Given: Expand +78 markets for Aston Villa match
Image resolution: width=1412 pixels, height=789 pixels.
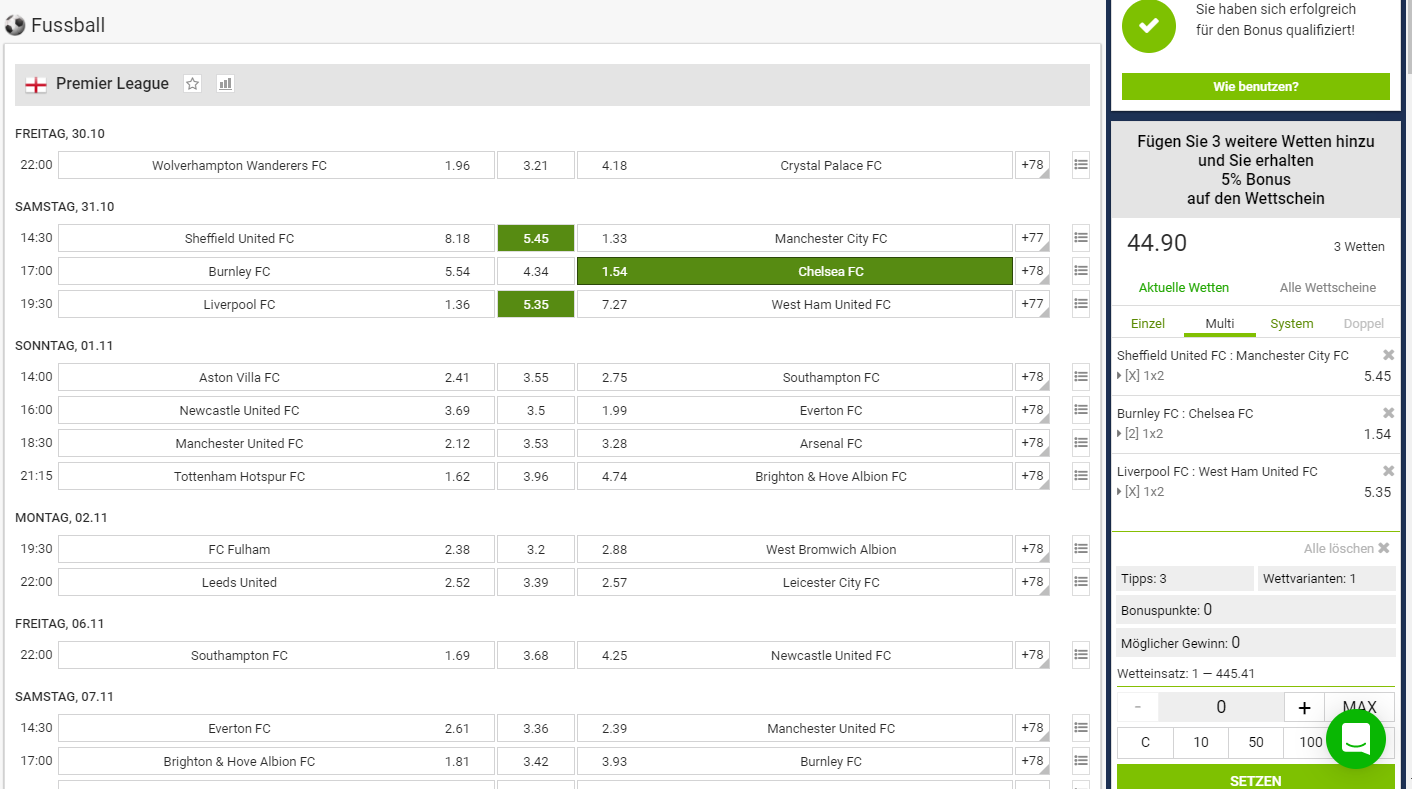Looking at the screenshot, I should click(x=1033, y=377).
